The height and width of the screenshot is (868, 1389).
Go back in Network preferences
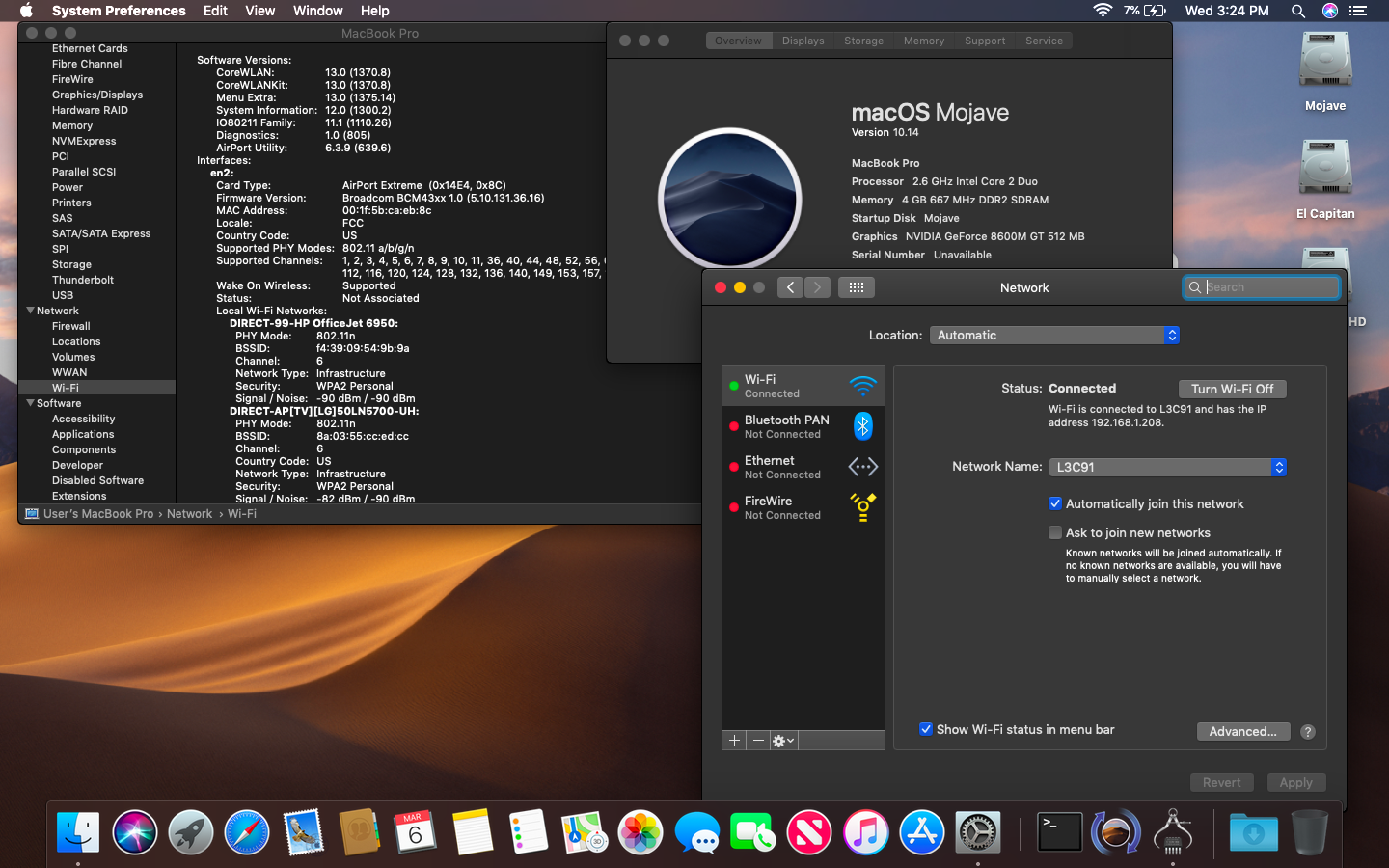790,287
